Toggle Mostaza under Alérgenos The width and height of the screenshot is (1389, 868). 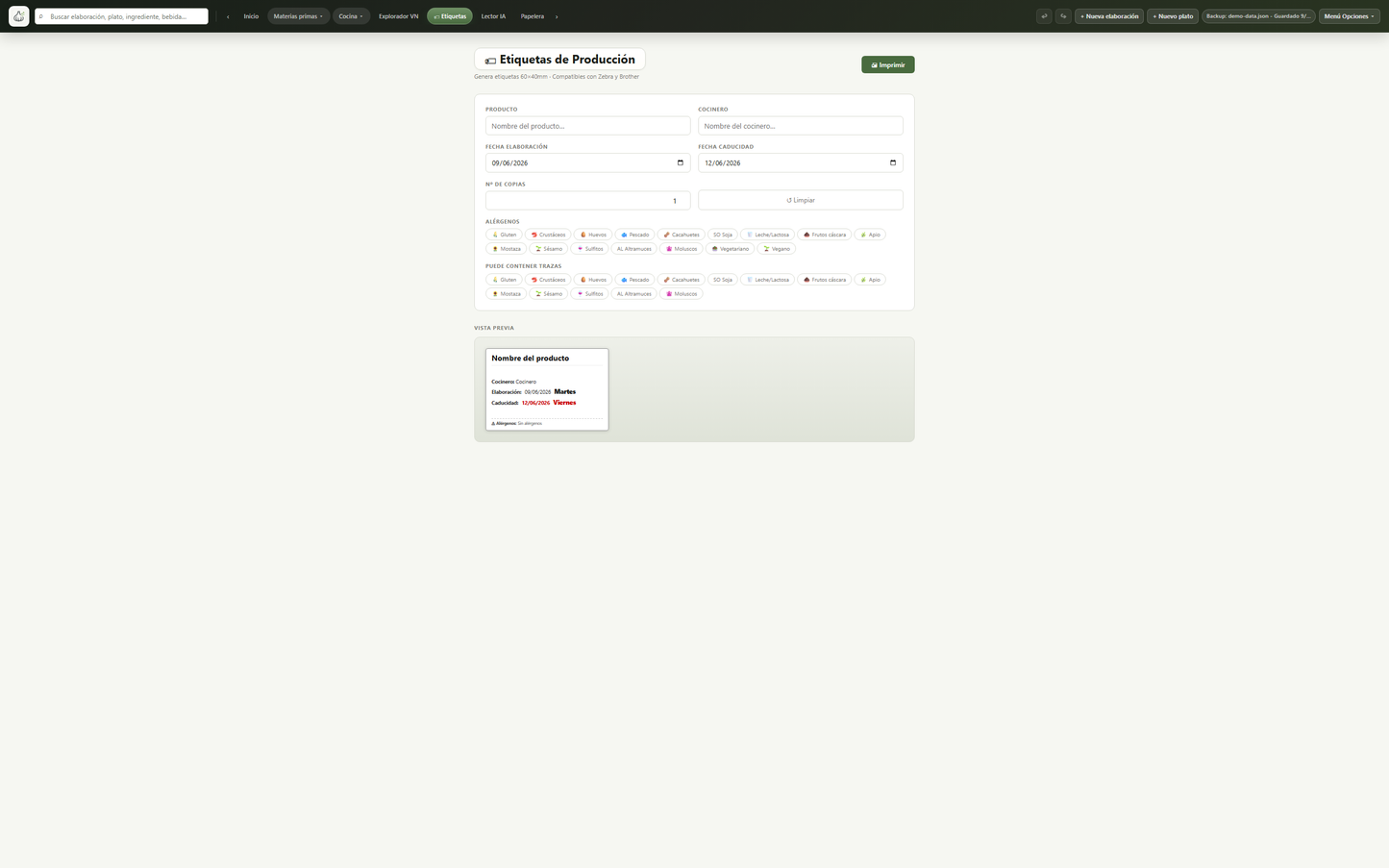tap(506, 249)
